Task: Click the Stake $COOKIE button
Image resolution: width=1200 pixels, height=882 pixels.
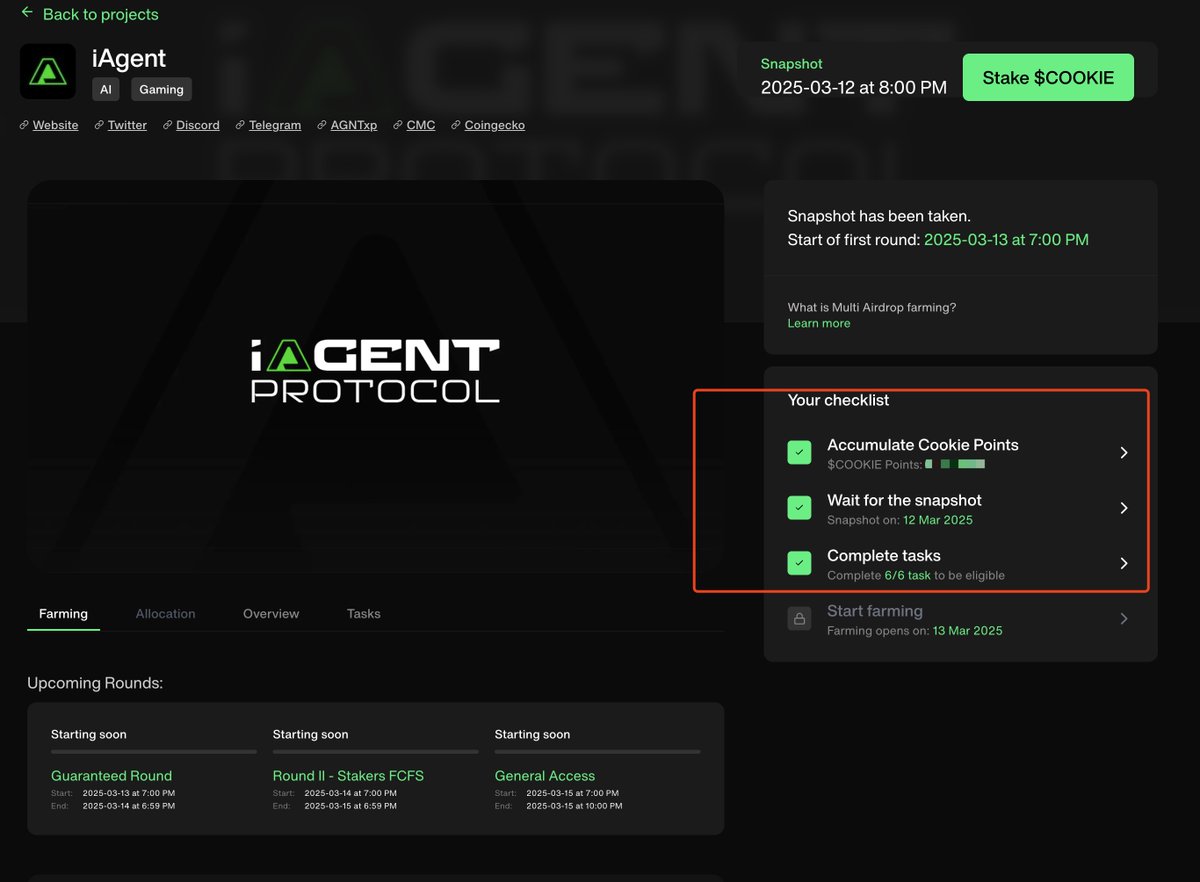Action: point(1048,77)
